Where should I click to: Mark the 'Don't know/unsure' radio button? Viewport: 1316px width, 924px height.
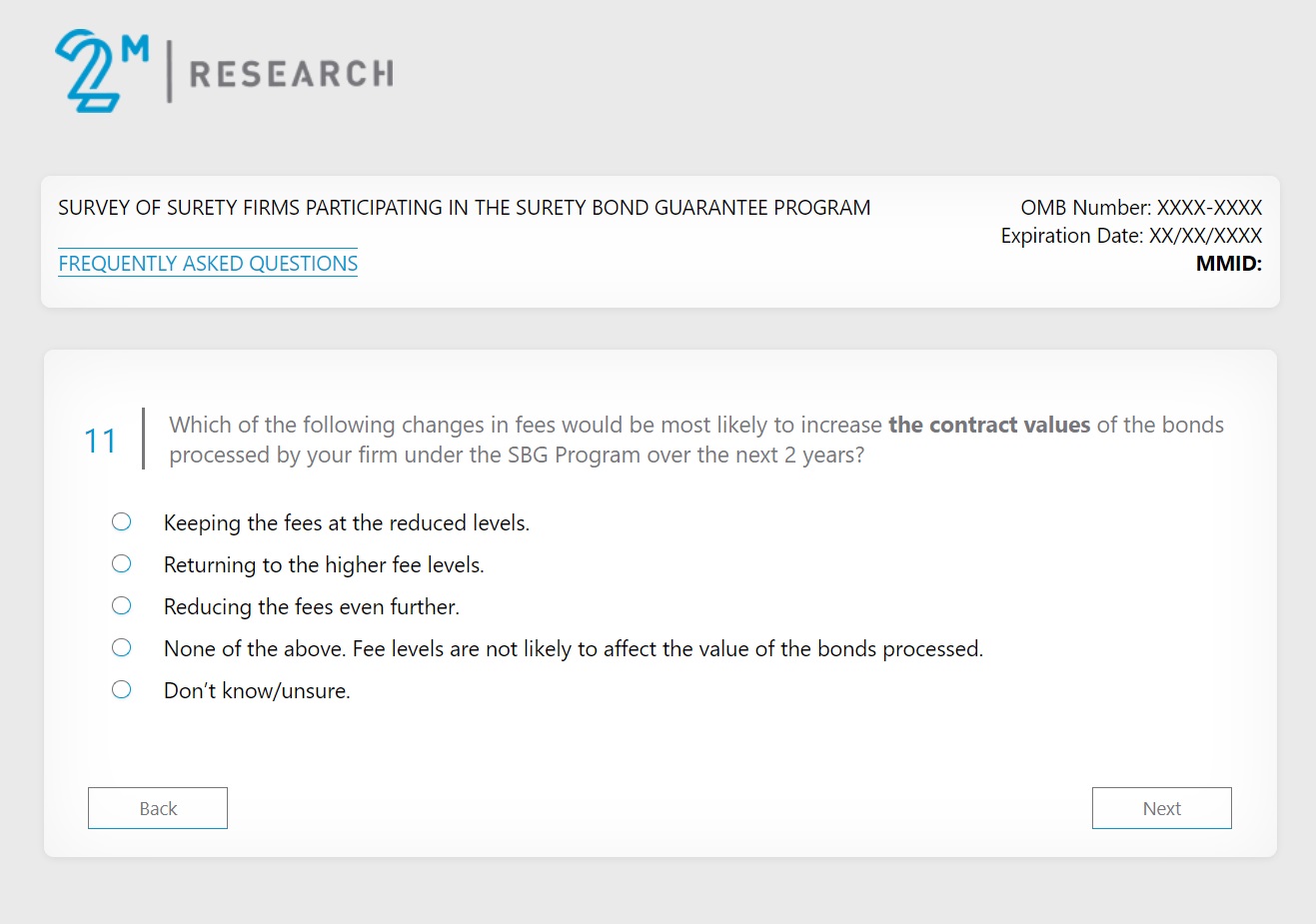(122, 689)
